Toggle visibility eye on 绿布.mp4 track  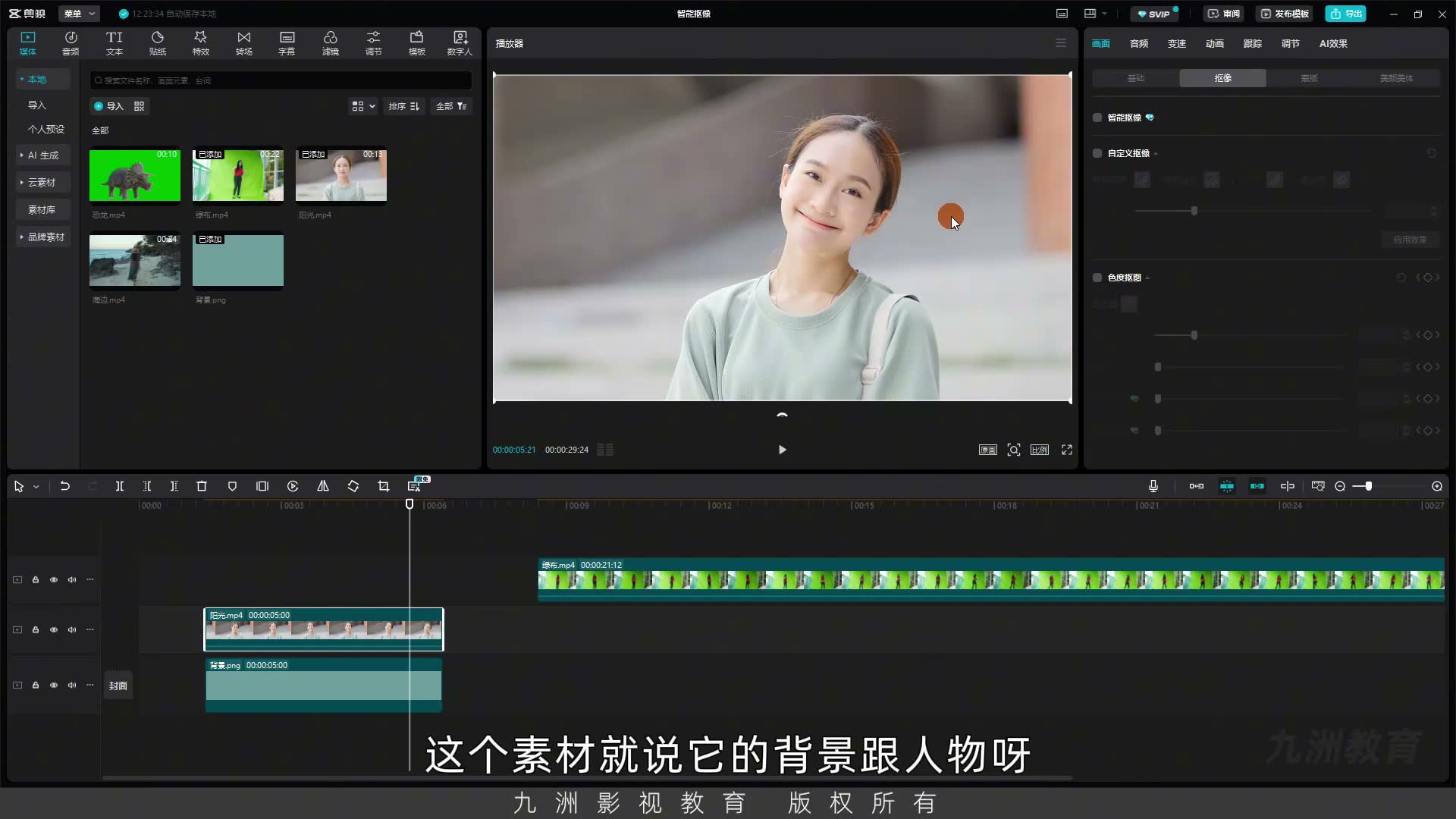[x=54, y=579]
